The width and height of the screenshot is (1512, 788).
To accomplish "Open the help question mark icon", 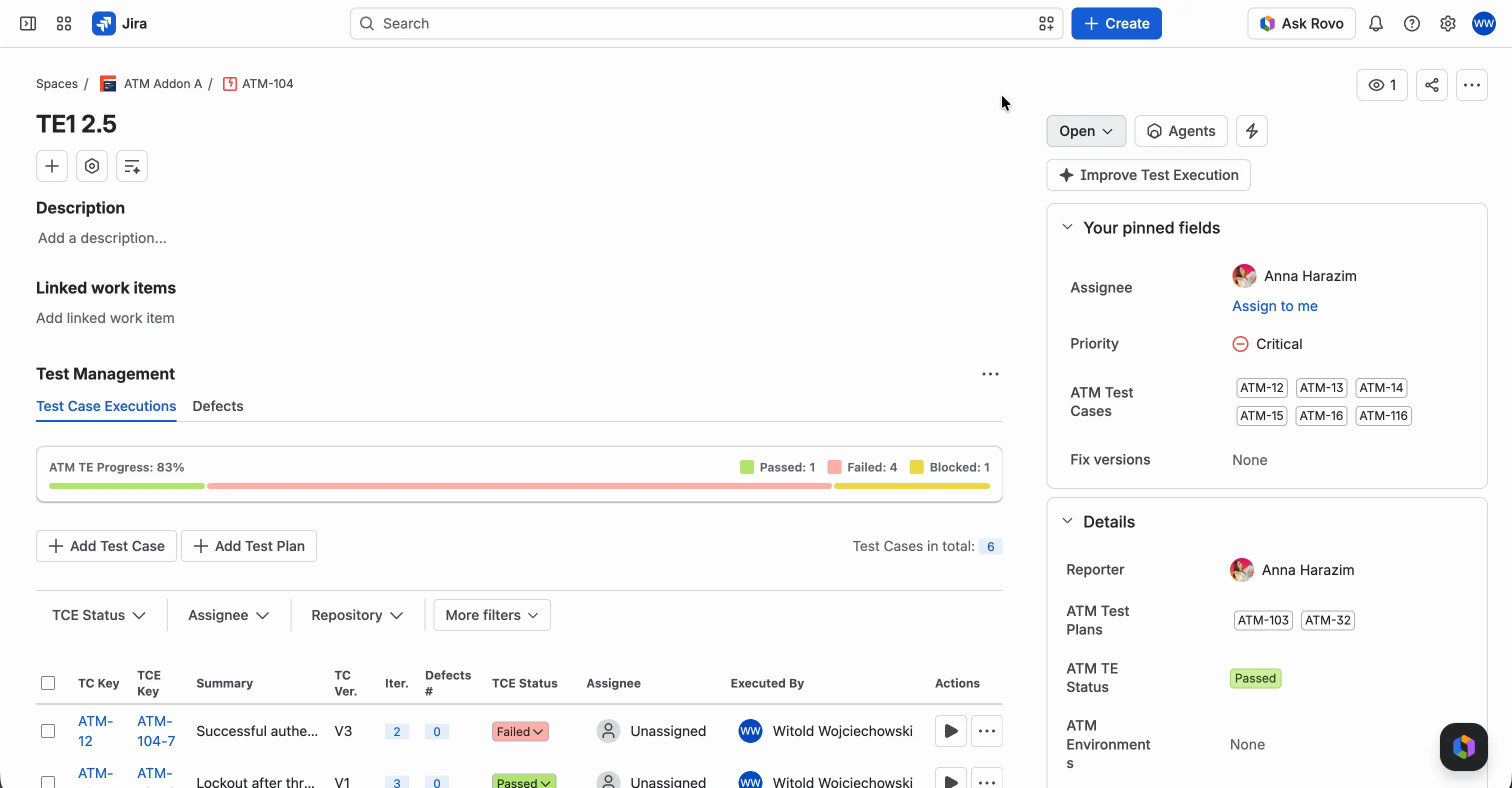I will 1411,23.
